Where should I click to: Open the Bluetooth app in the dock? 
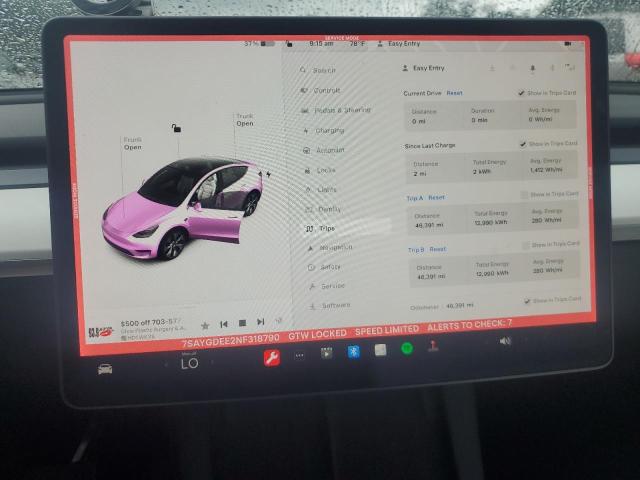click(353, 351)
